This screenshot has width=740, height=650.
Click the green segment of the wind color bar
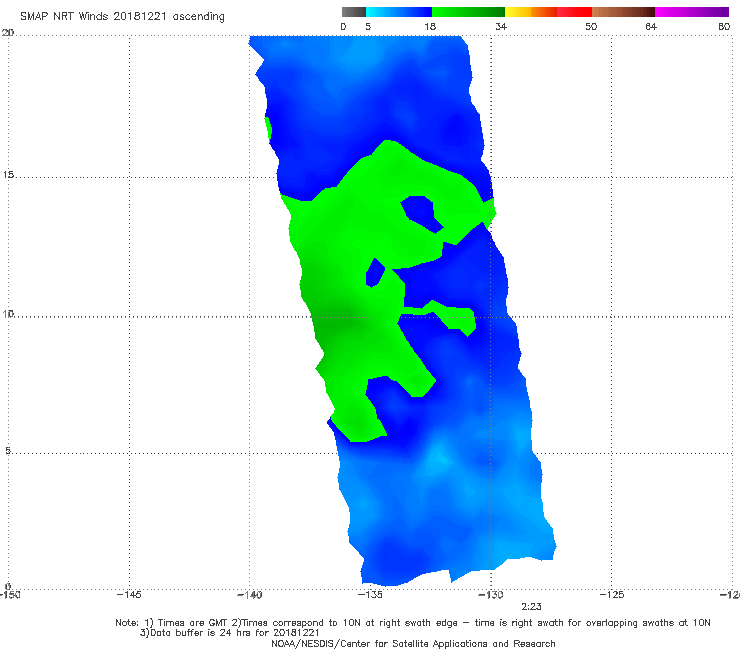coord(468,12)
